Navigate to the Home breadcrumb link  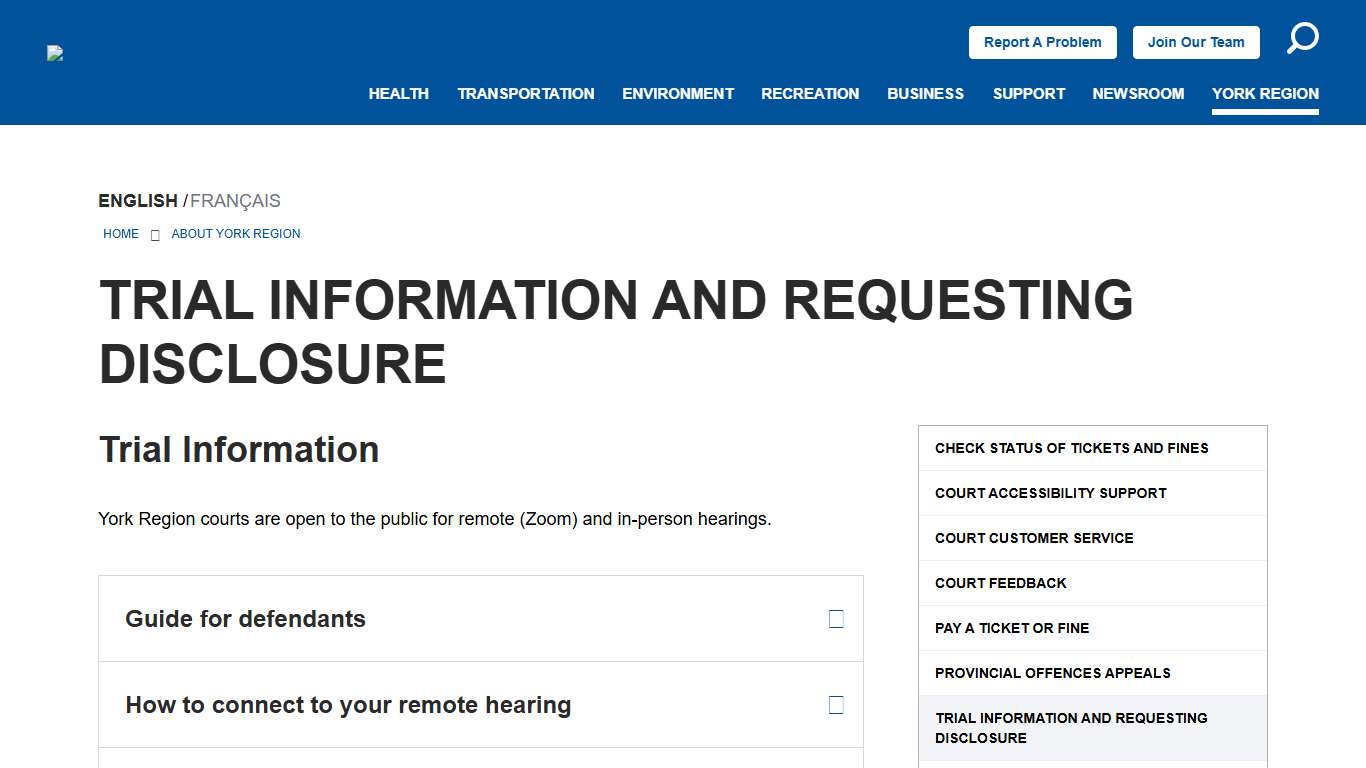(121, 234)
